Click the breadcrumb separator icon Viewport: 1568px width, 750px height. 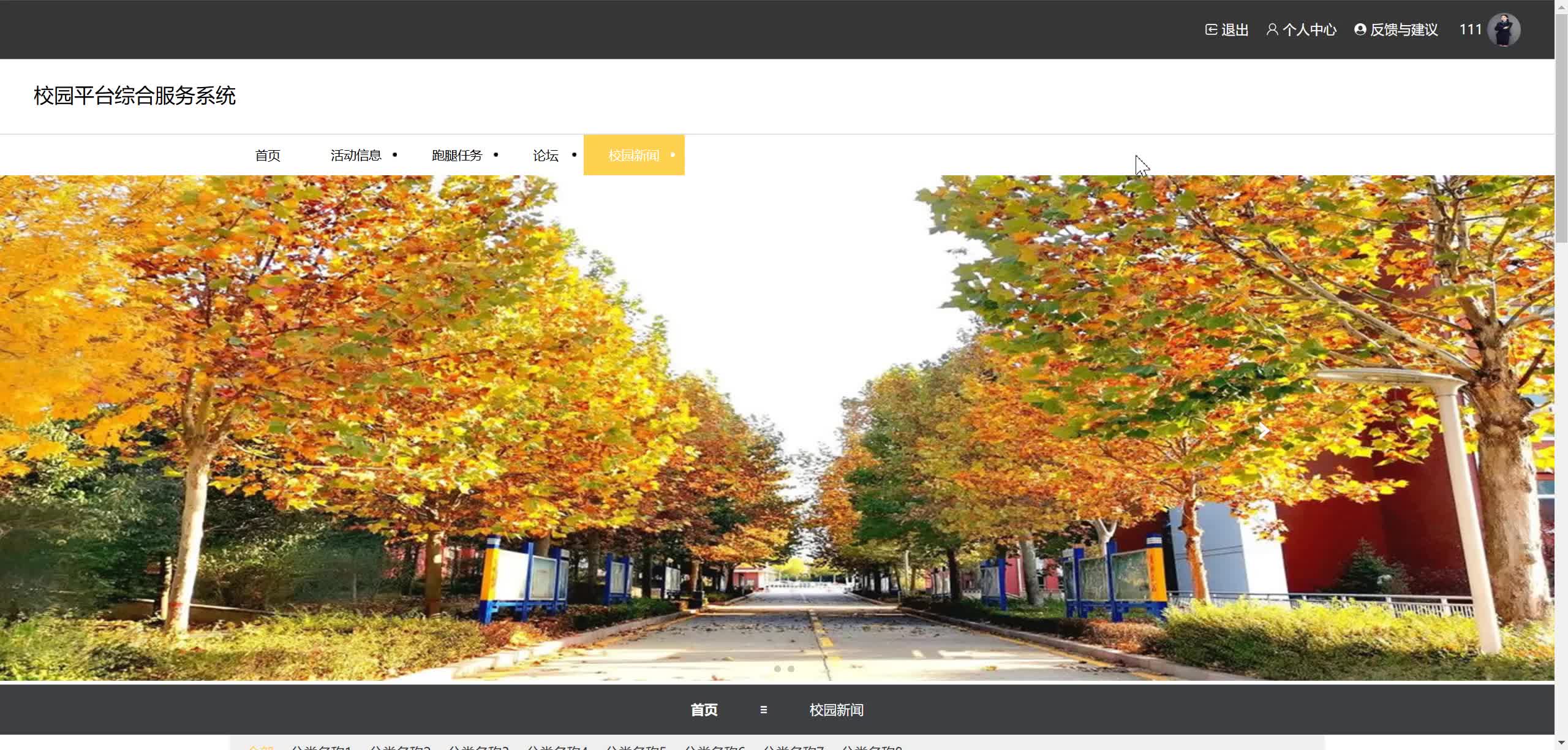tap(763, 710)
